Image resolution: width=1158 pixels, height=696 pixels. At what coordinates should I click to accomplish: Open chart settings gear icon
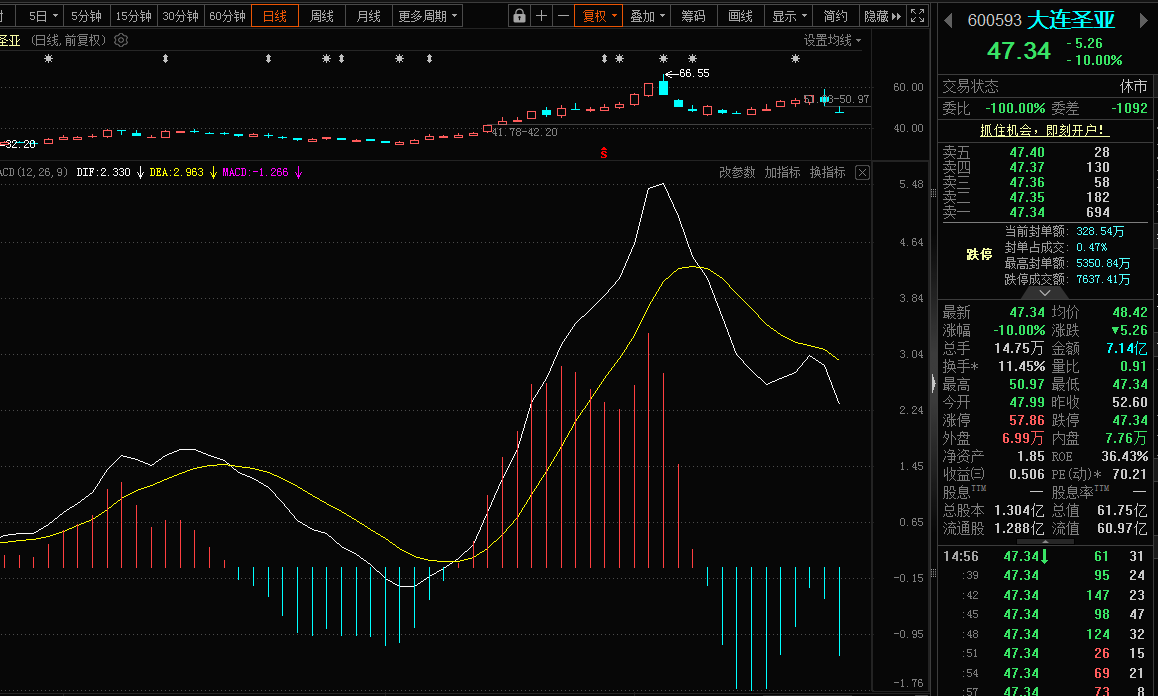121,40
